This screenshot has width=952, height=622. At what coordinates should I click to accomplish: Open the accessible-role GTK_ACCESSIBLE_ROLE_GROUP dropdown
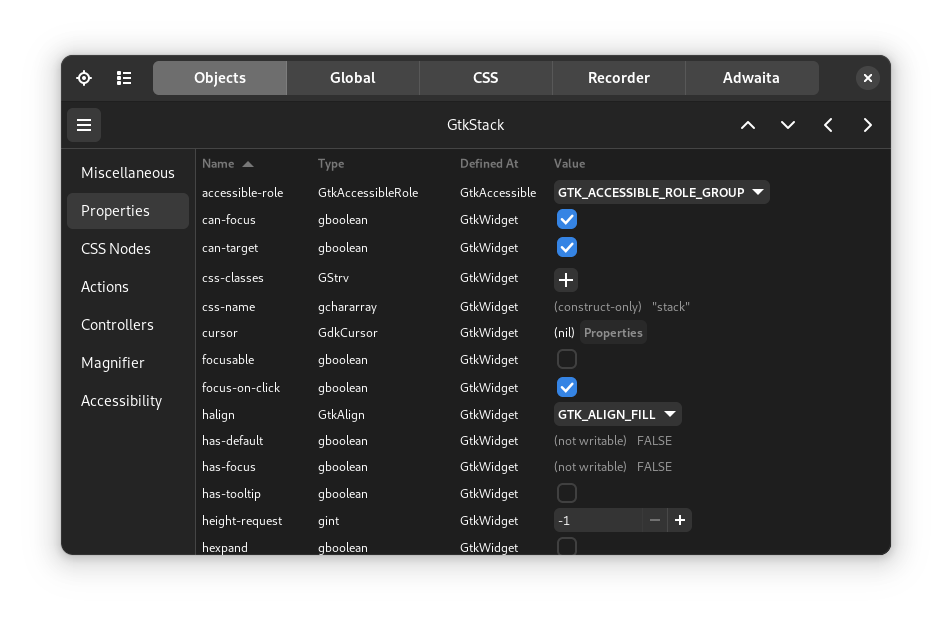coord(661,192)
